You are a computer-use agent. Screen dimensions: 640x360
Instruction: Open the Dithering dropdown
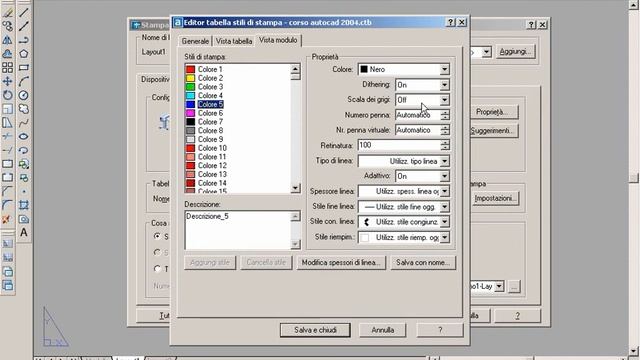(x=444, y=85)
